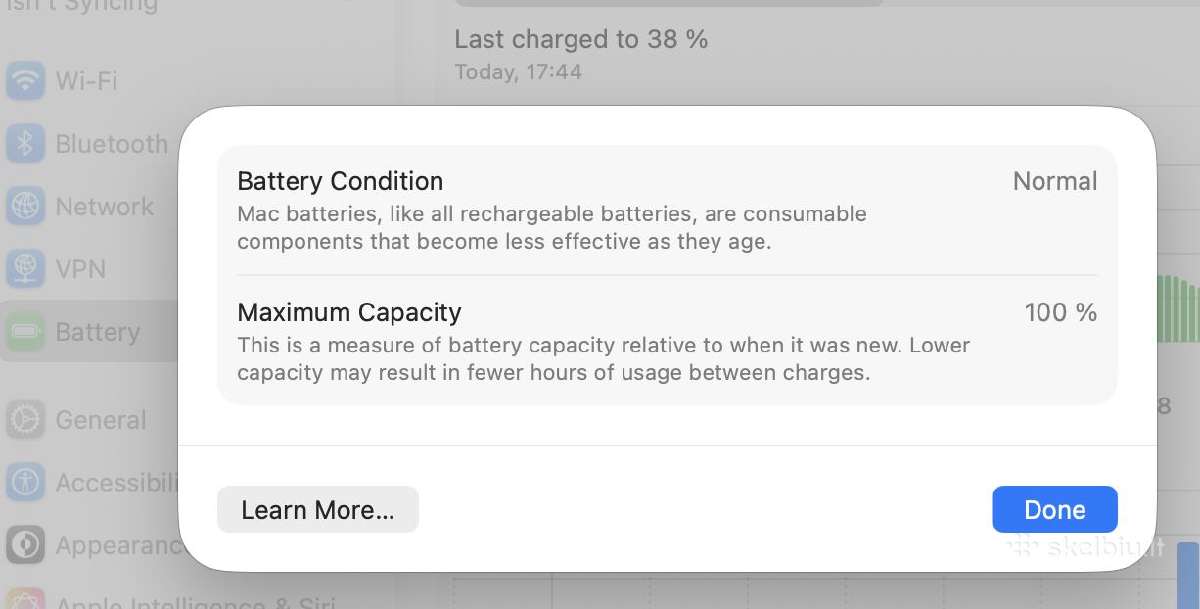The width and height of the screenshot is (1200, 609).
Task: Dismiss the dialog with the Done button
Action: click(x=1054, y=510)
